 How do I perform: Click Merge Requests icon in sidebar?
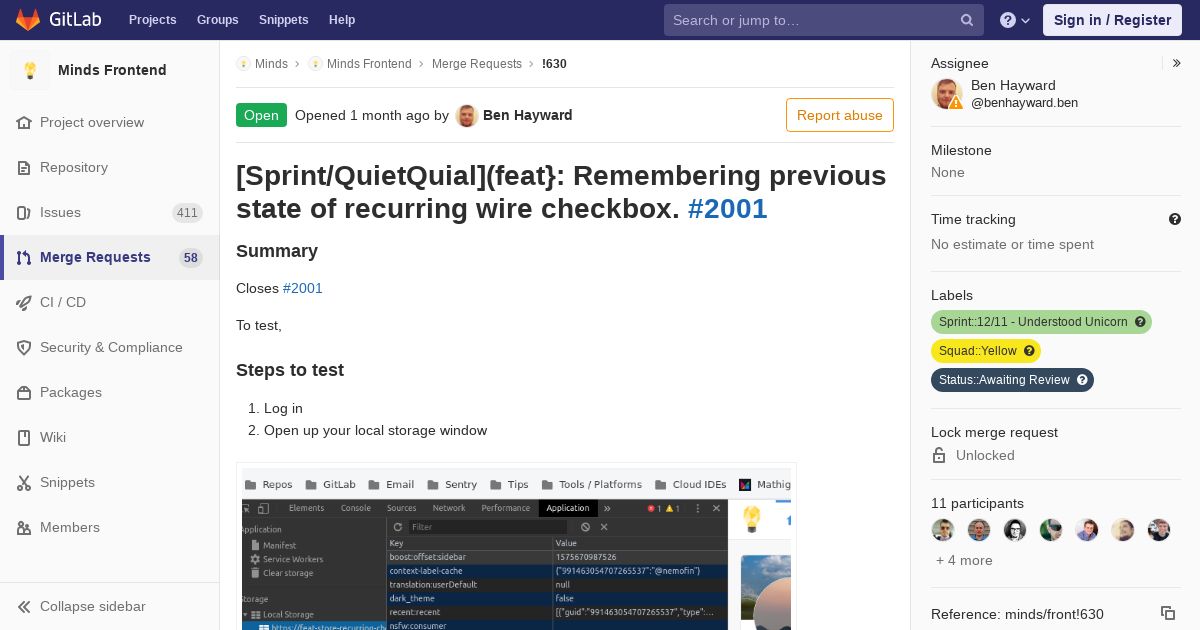pos(24,257)
